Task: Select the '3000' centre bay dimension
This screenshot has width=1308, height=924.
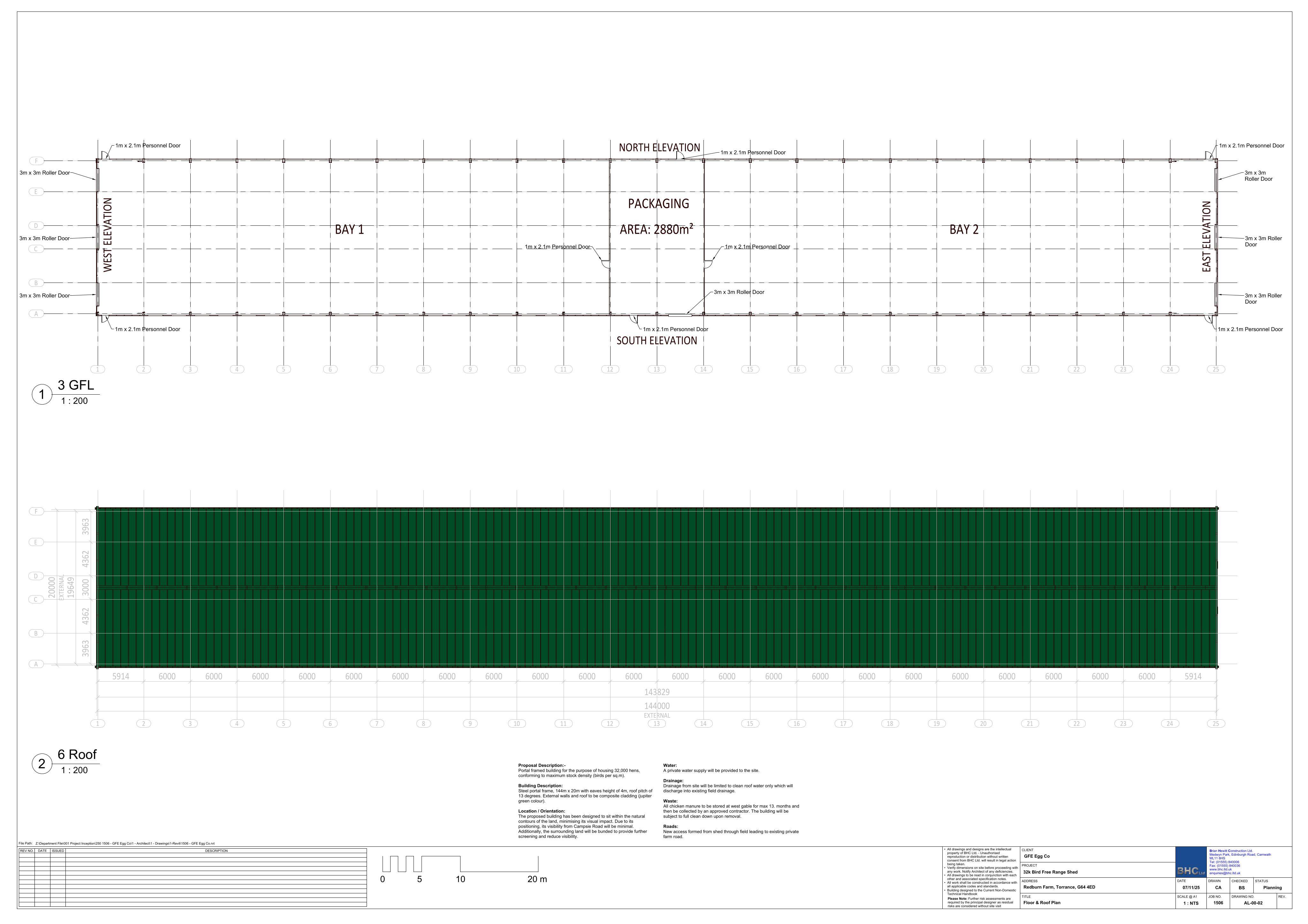Action: (x=86, y=587)
